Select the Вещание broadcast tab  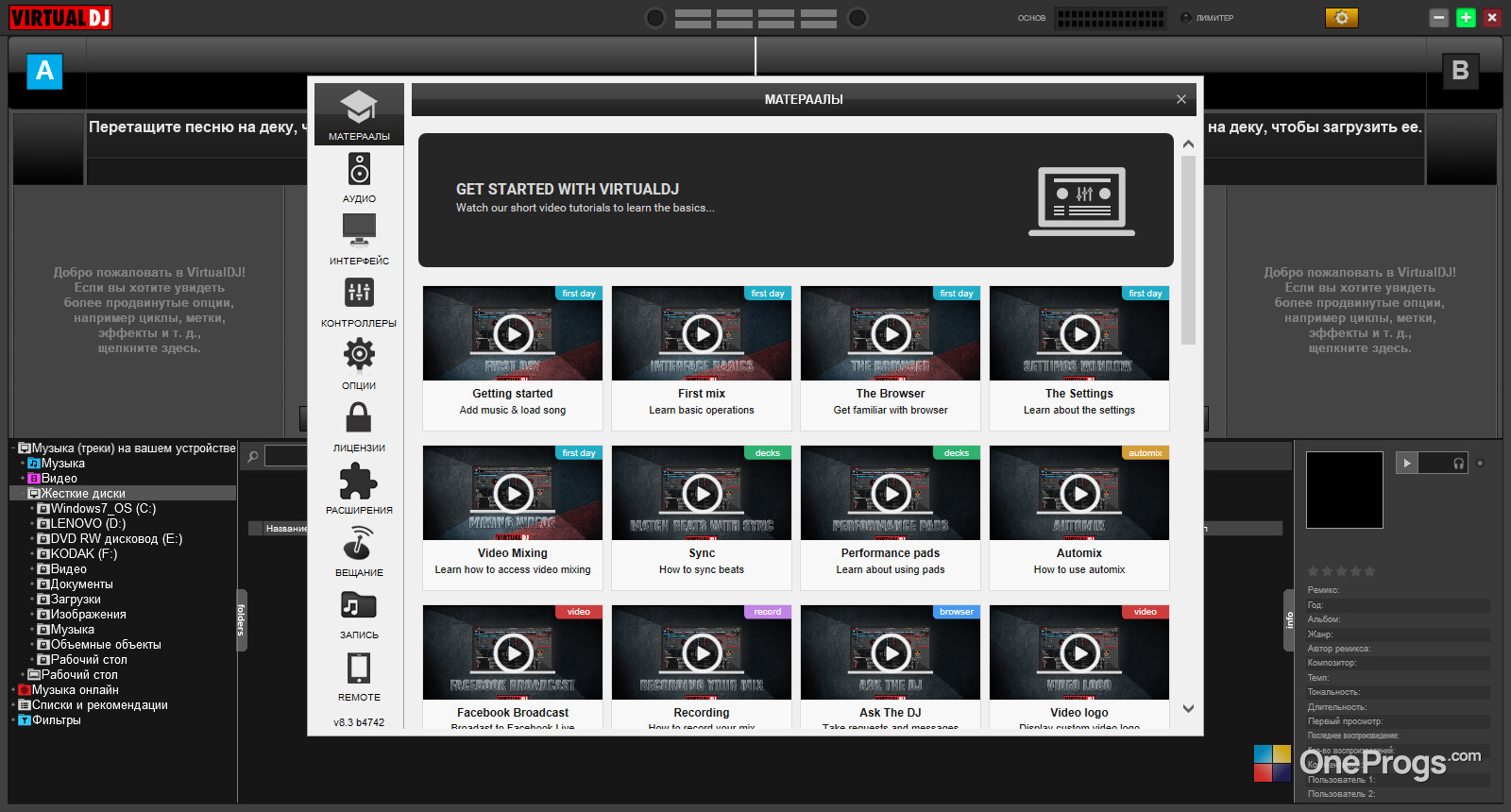[x=359, y=551]
